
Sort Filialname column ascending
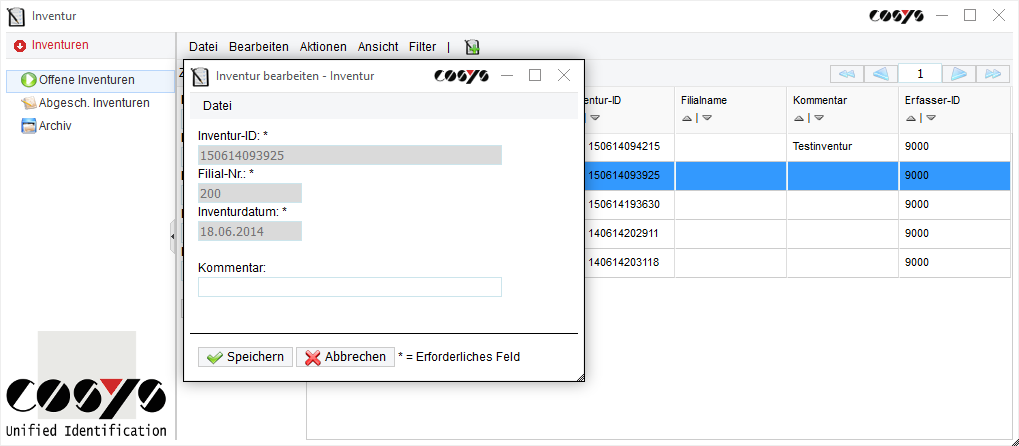coord(687,118)
